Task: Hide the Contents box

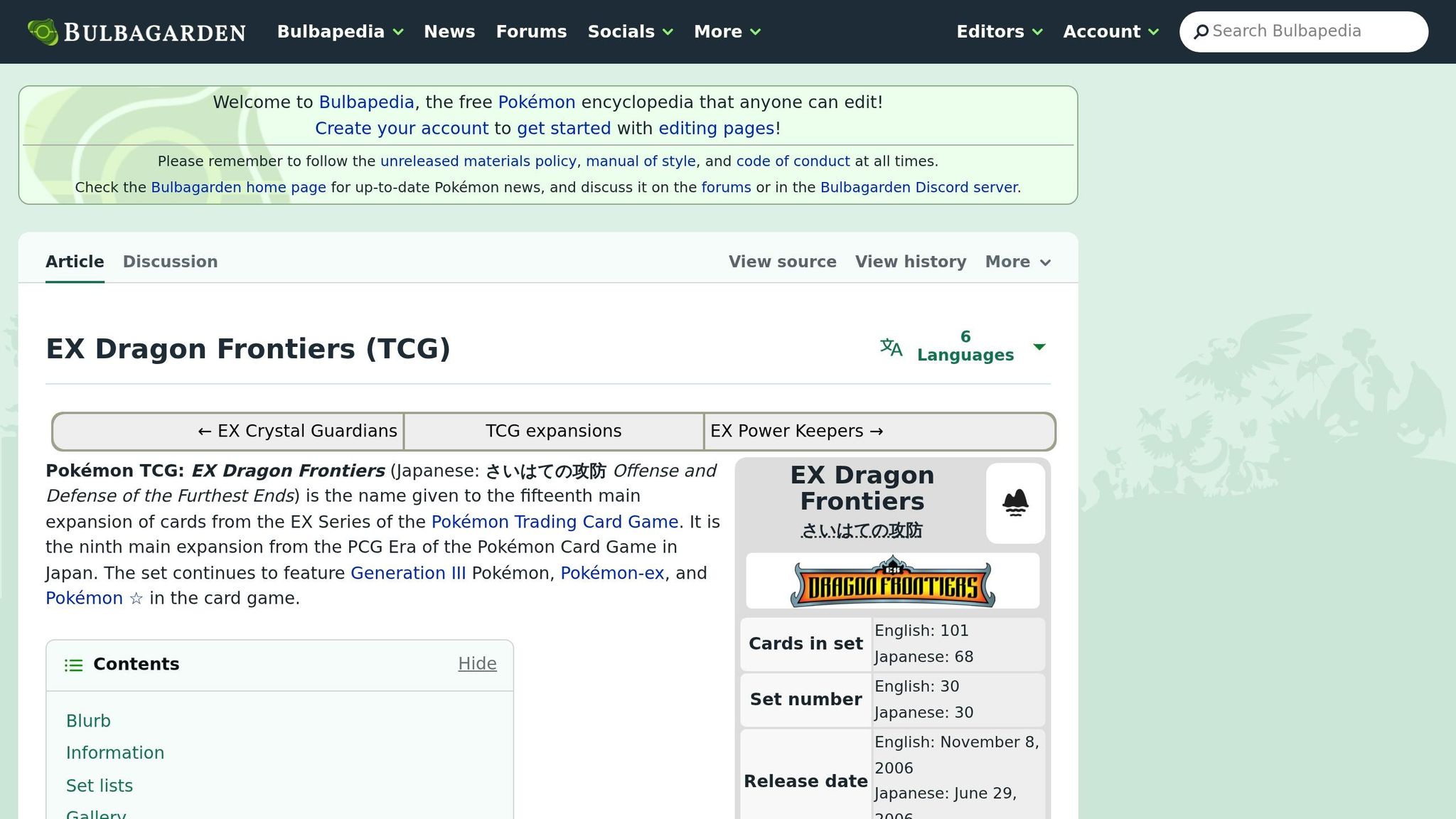Action: click(477, 663)
